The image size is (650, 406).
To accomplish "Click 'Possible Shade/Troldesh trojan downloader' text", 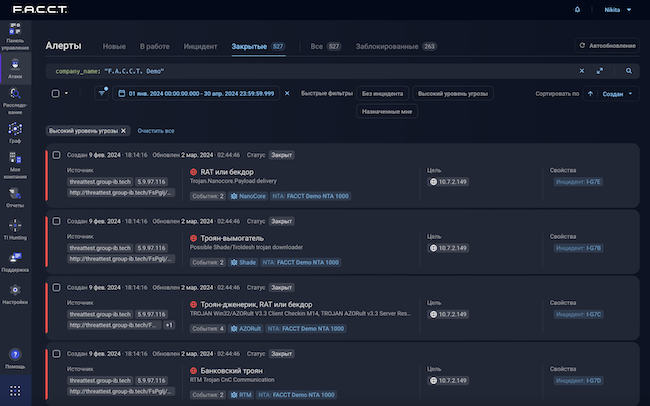I will tap(246, 248).
